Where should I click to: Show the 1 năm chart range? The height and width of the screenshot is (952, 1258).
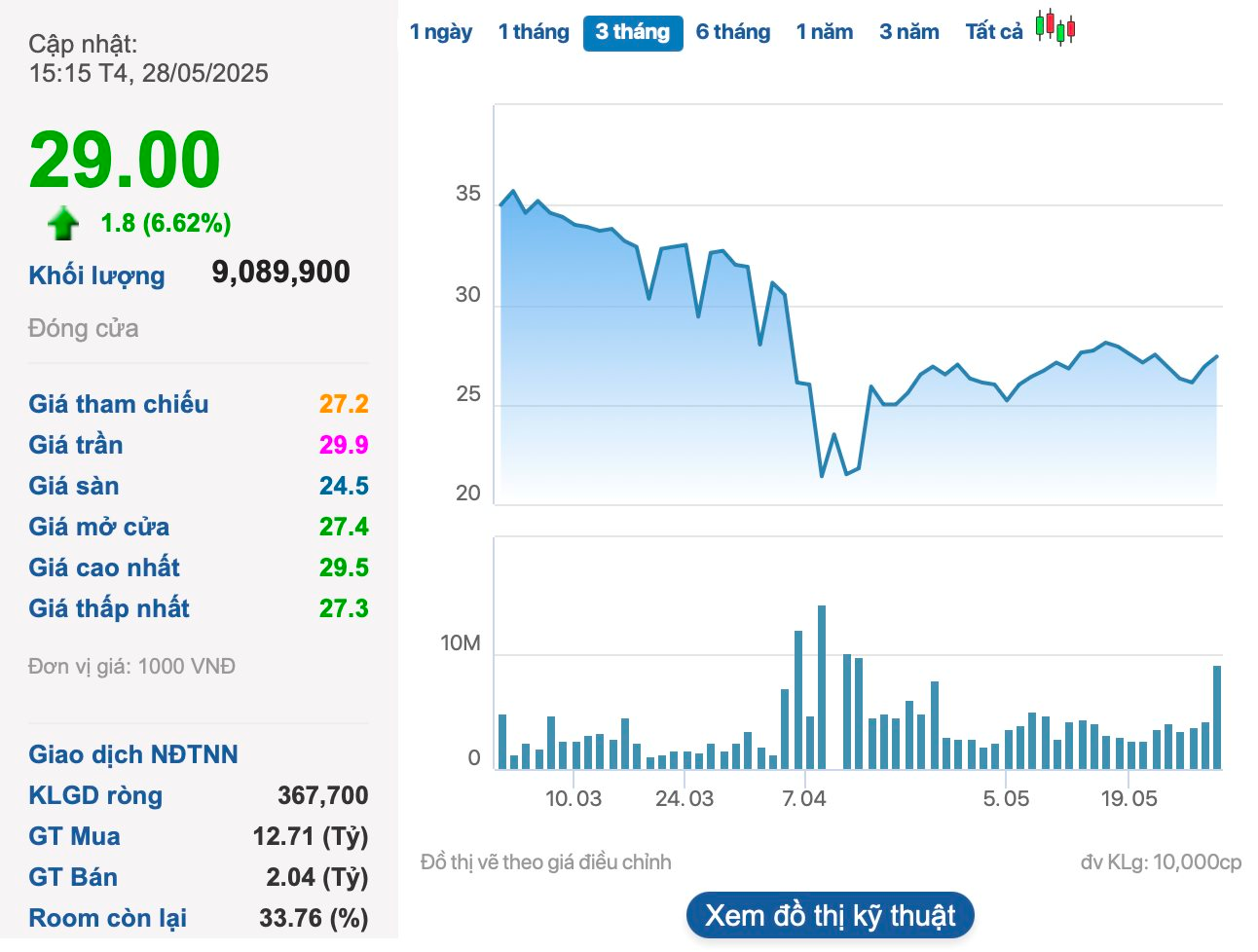825,32
